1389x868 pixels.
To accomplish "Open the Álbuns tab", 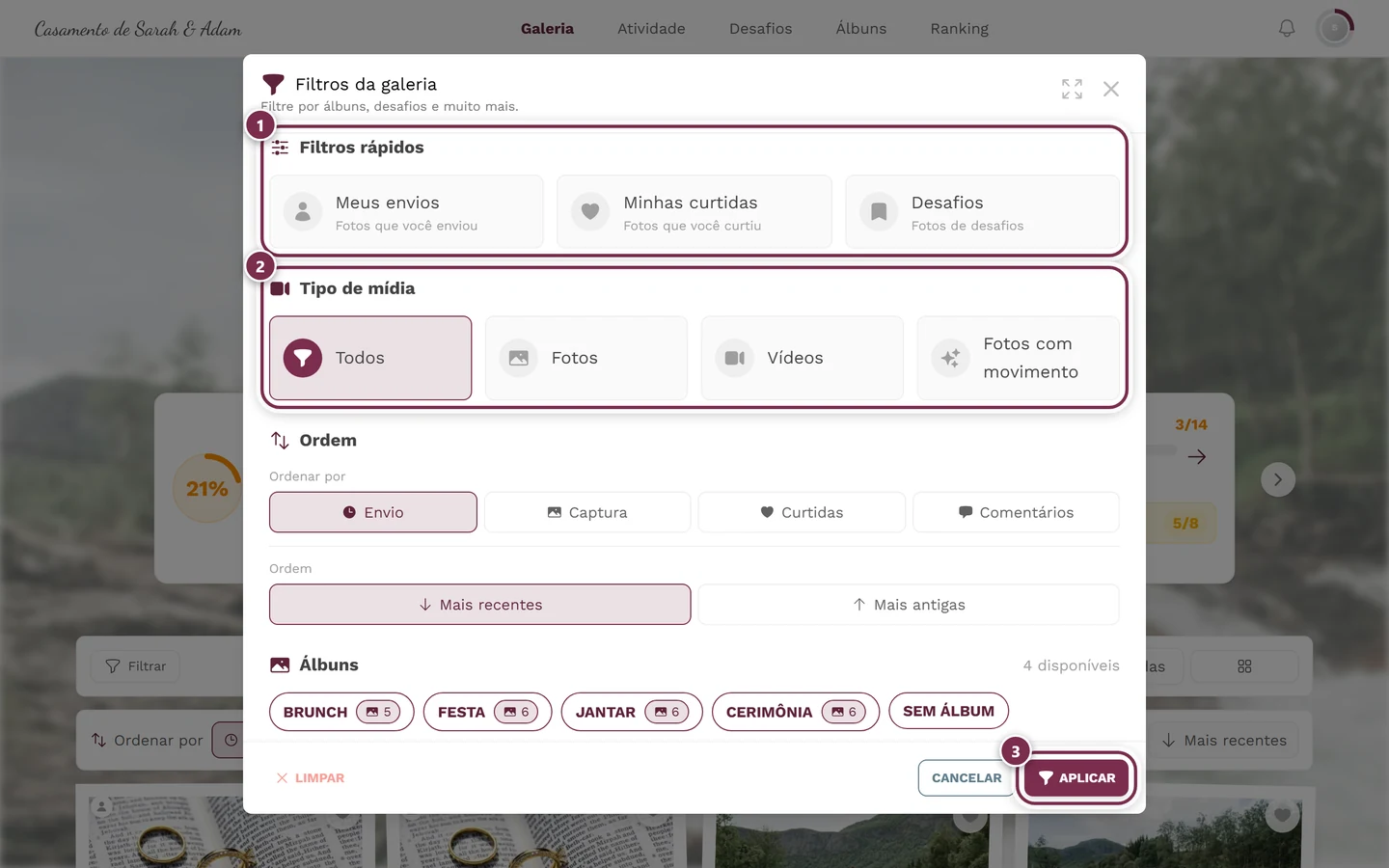I will (861, 29).
